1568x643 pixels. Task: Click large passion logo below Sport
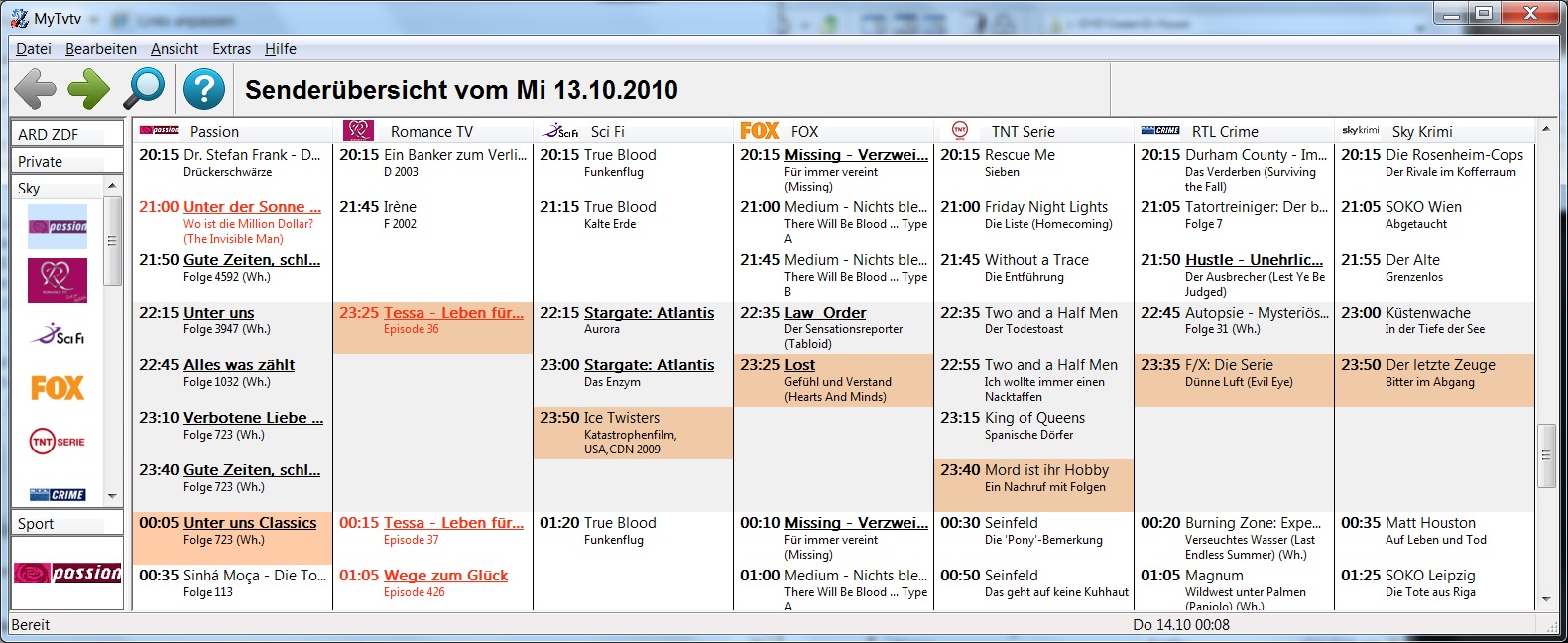pyautogui.click(x=67, y=573)
